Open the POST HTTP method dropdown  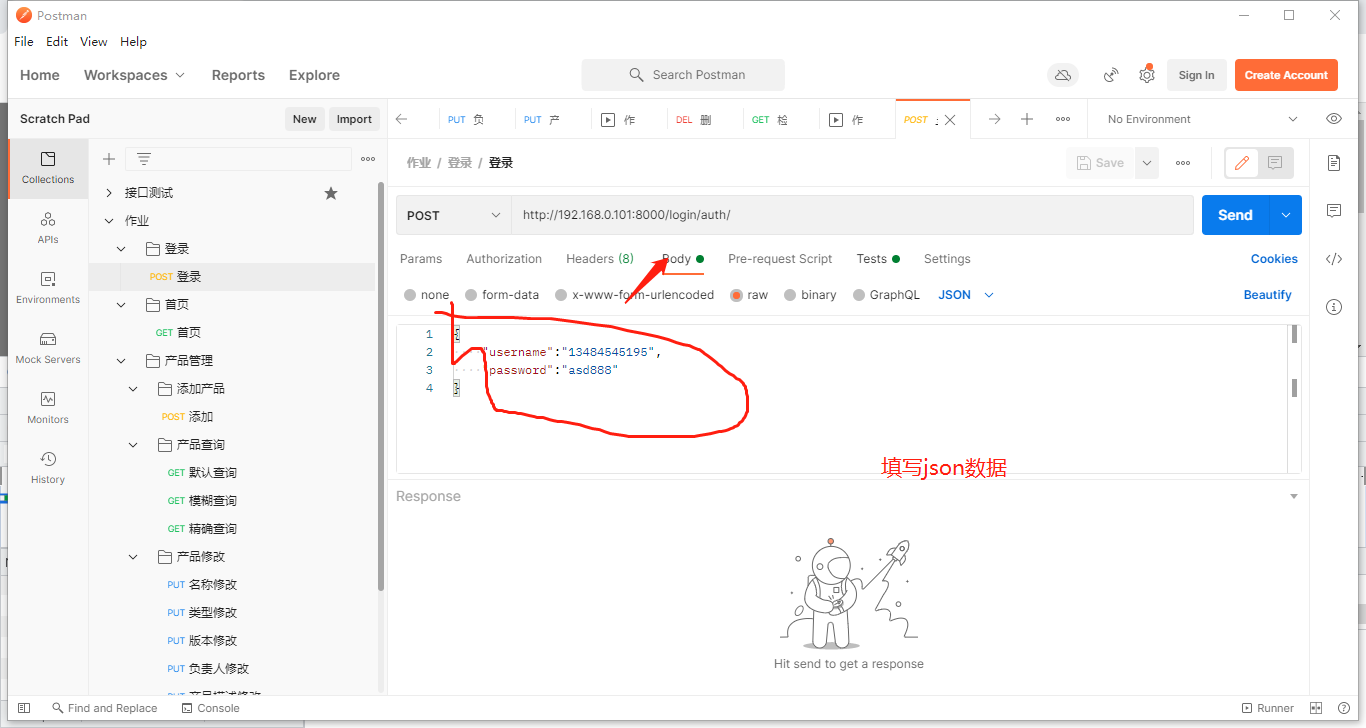pos(454,215)
